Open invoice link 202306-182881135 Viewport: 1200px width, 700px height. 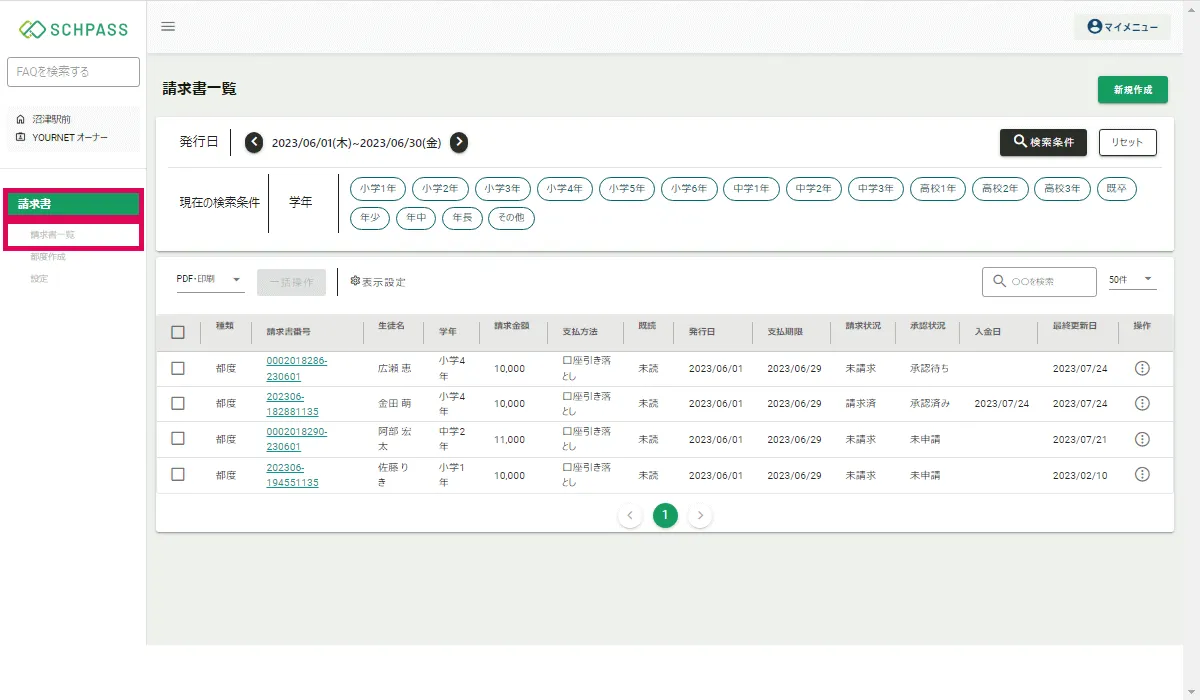coord(293,404)
